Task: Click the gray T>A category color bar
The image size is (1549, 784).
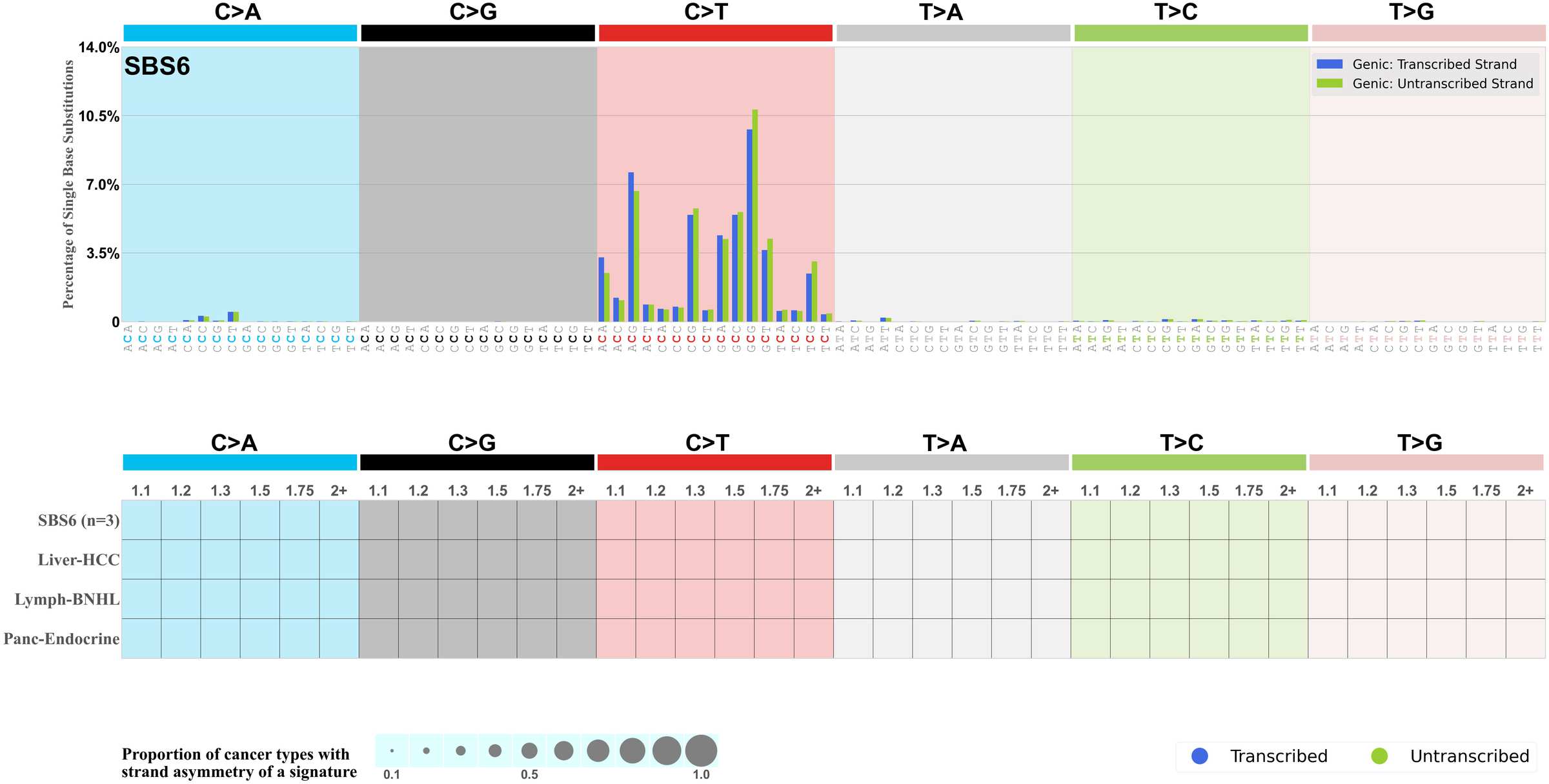Action: pos(953,31)
